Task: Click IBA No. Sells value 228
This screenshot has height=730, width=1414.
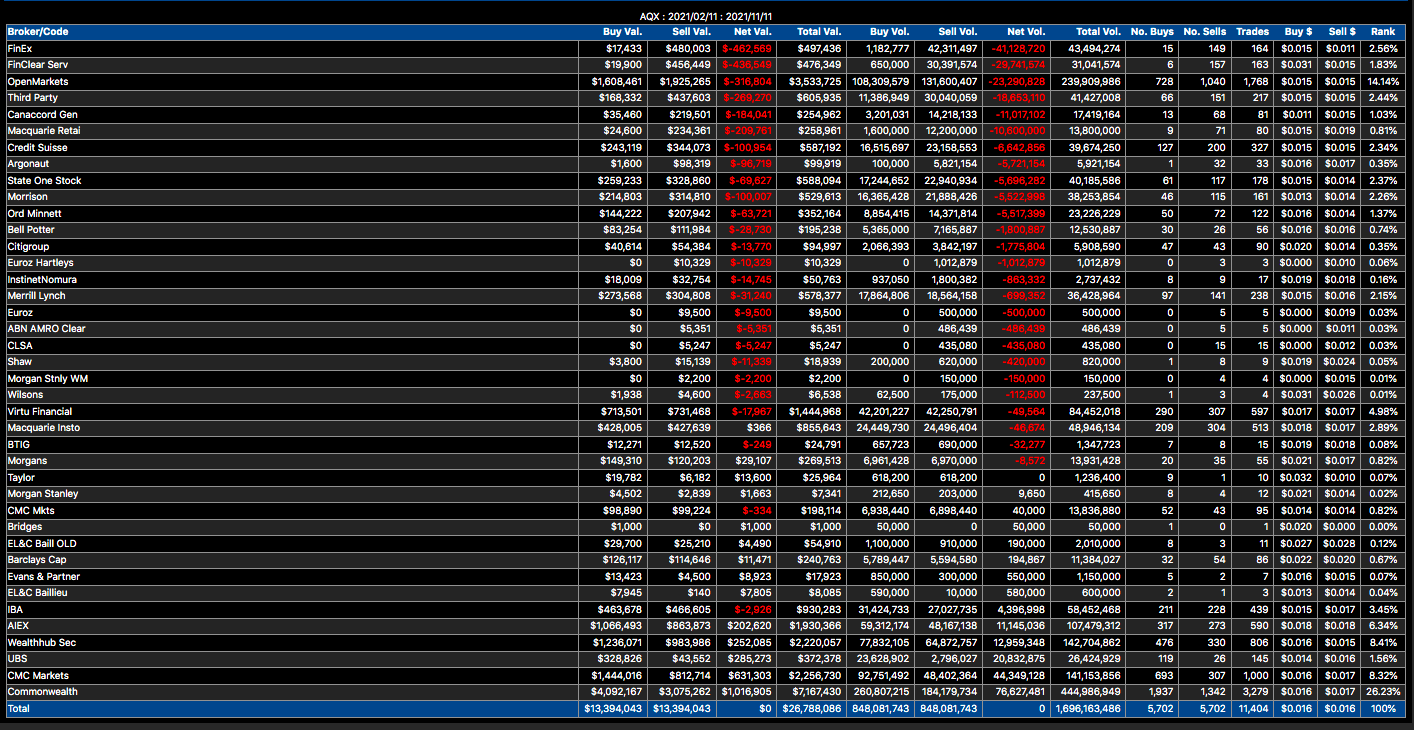Action: click(1216, 609)
